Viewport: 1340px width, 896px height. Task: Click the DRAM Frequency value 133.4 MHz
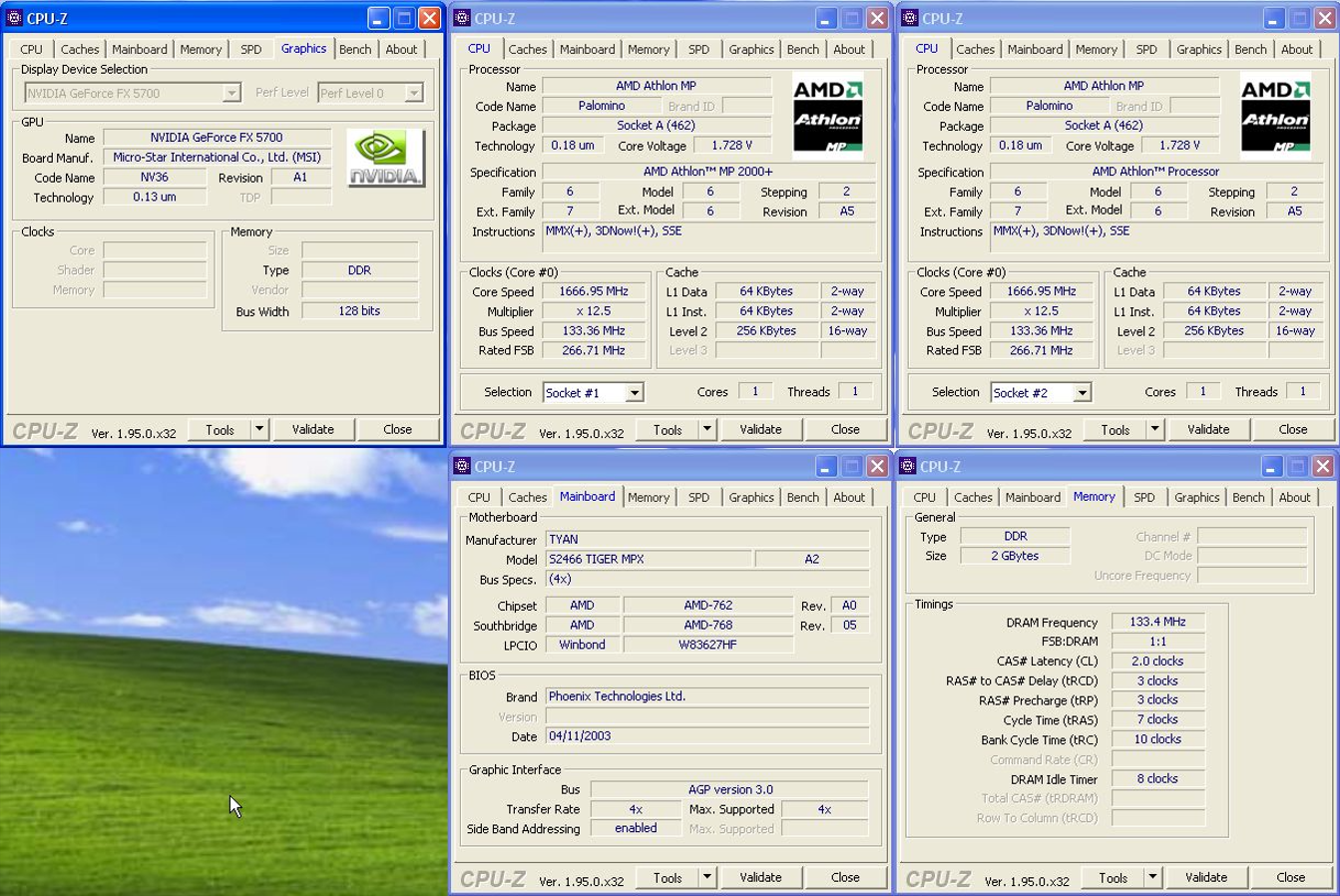tap(1157, 622)
